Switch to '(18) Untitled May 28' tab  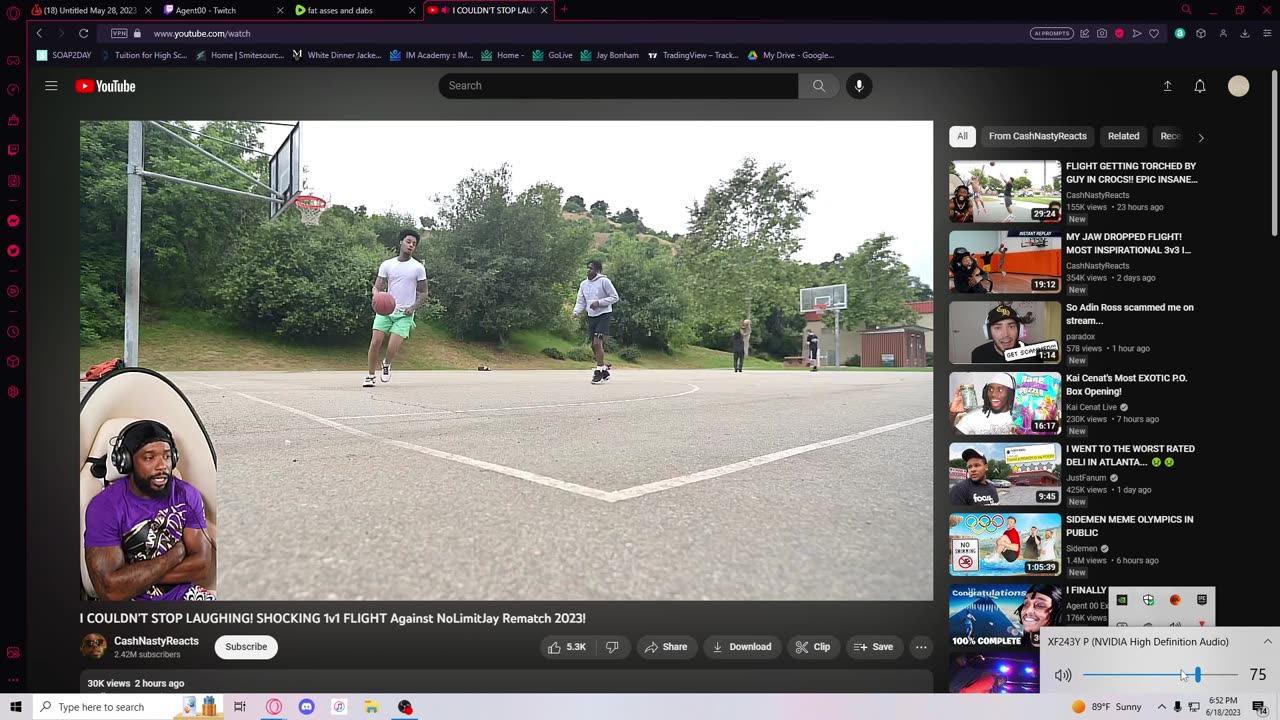click(x=90, y=10)
